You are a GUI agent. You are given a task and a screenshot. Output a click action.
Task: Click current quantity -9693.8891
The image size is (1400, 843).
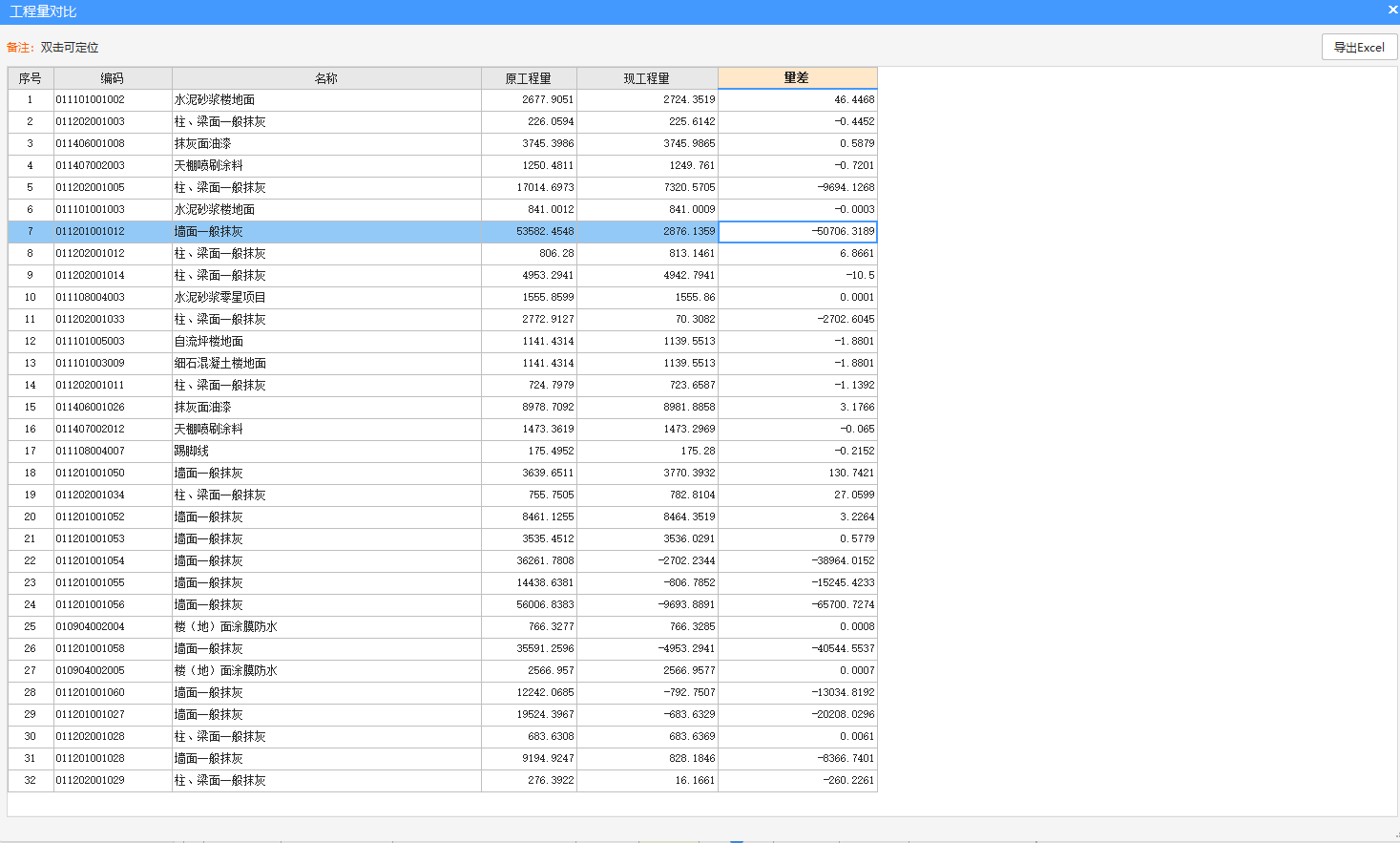tap(647, 604)
